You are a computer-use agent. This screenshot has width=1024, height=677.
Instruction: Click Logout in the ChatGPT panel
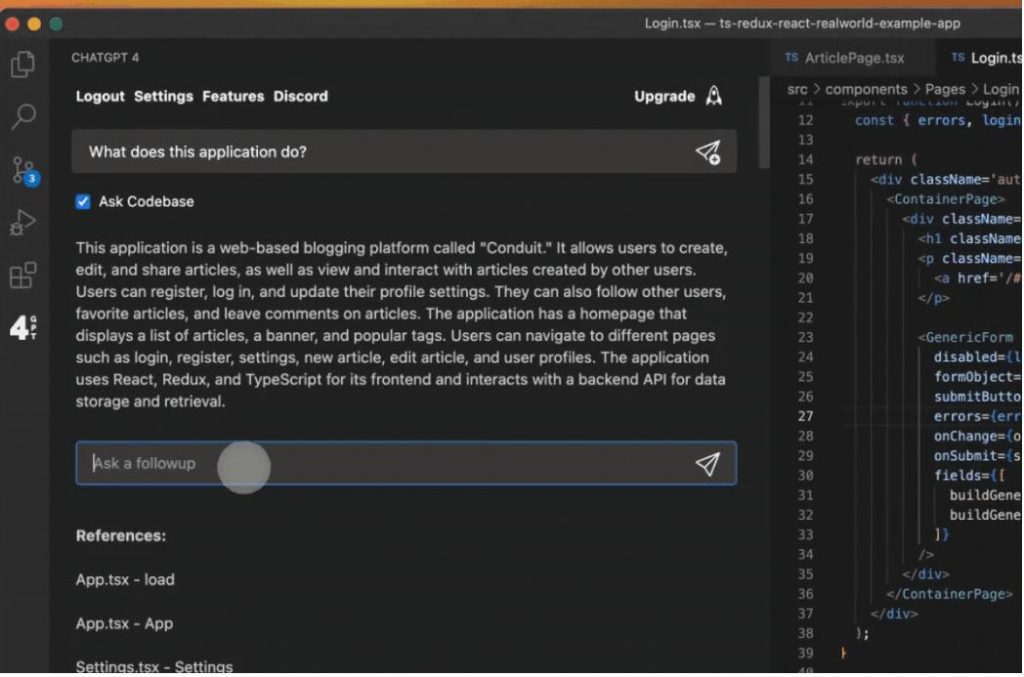click(100, 97)
